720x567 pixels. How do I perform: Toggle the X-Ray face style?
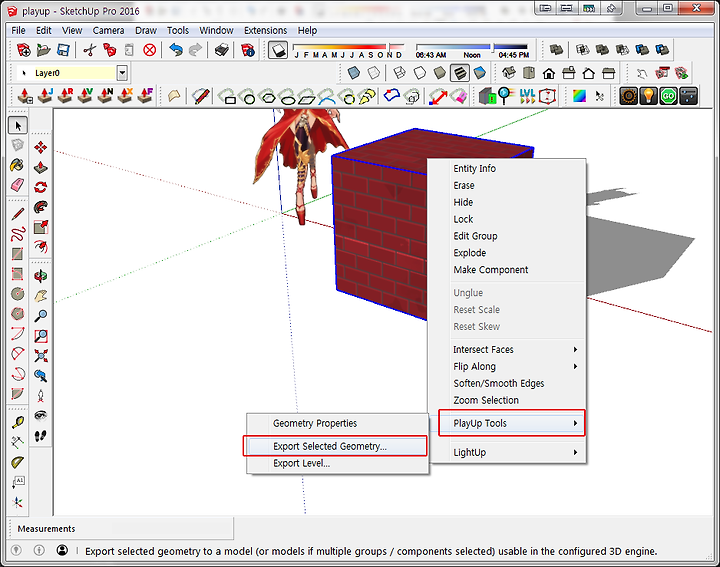point(354,73)
